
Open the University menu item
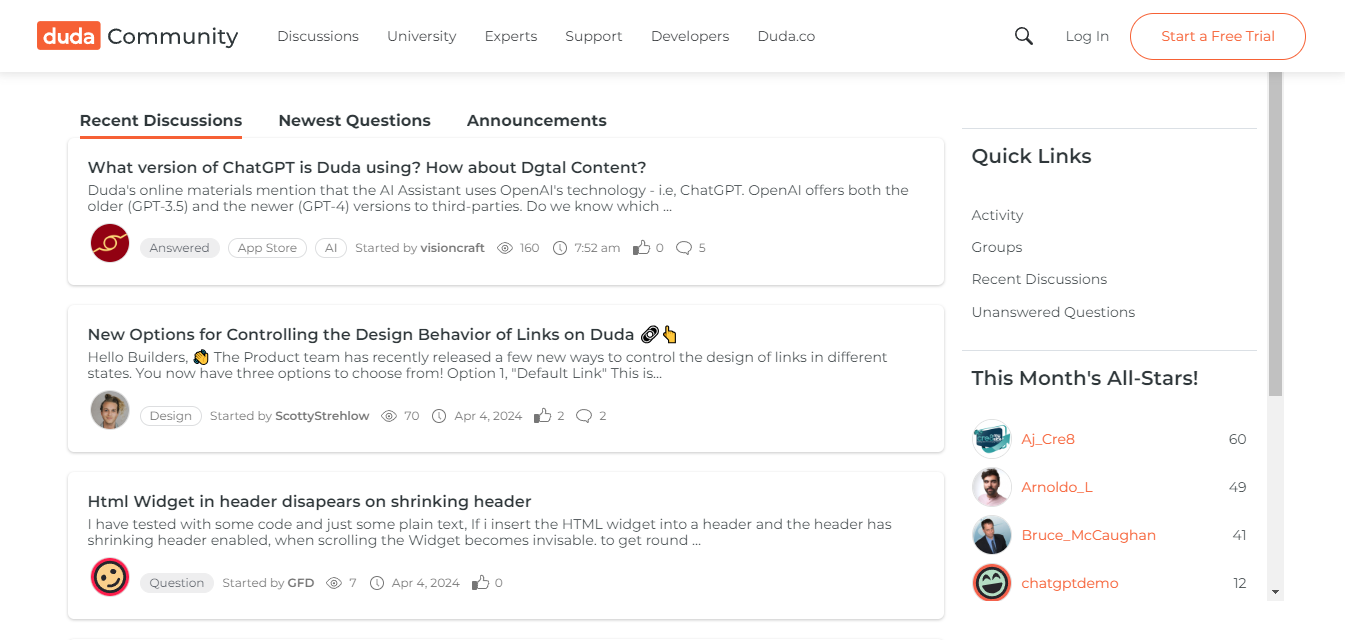tap(421, 36)
